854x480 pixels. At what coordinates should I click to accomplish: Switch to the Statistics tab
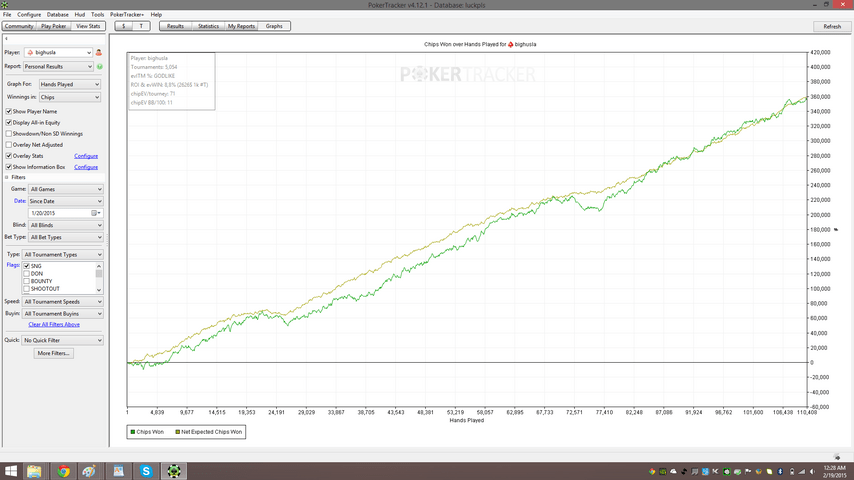click(x=208, y=26)
